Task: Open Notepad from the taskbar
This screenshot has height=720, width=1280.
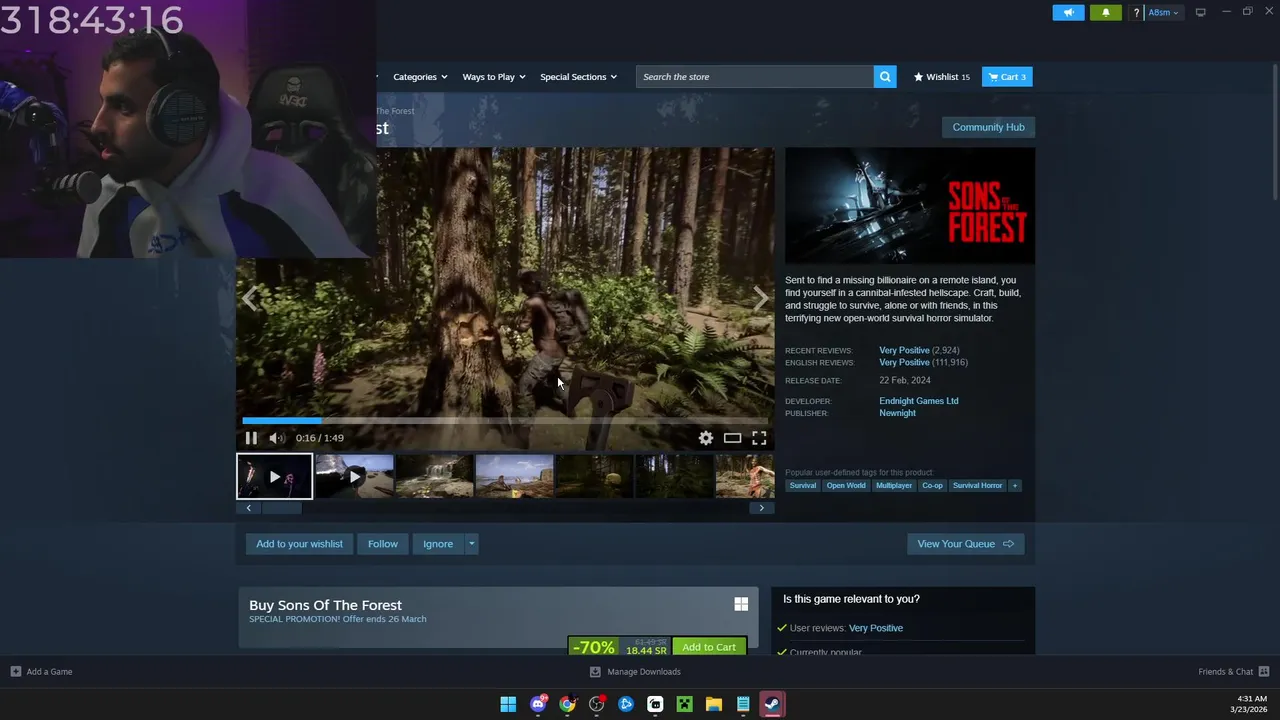Action: [743, 705]
